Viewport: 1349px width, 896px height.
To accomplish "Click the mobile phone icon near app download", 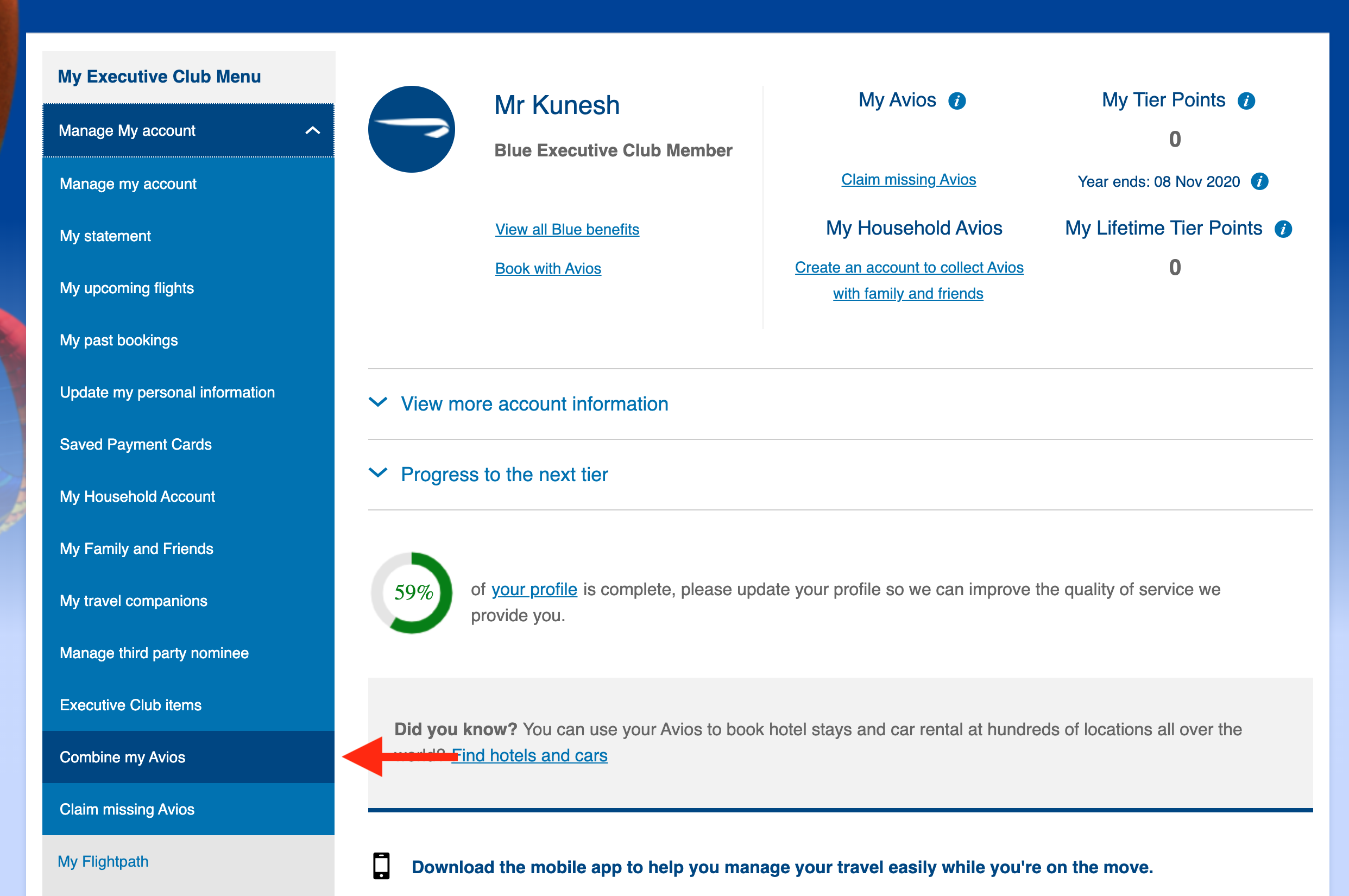I will [x=381, y=866].
